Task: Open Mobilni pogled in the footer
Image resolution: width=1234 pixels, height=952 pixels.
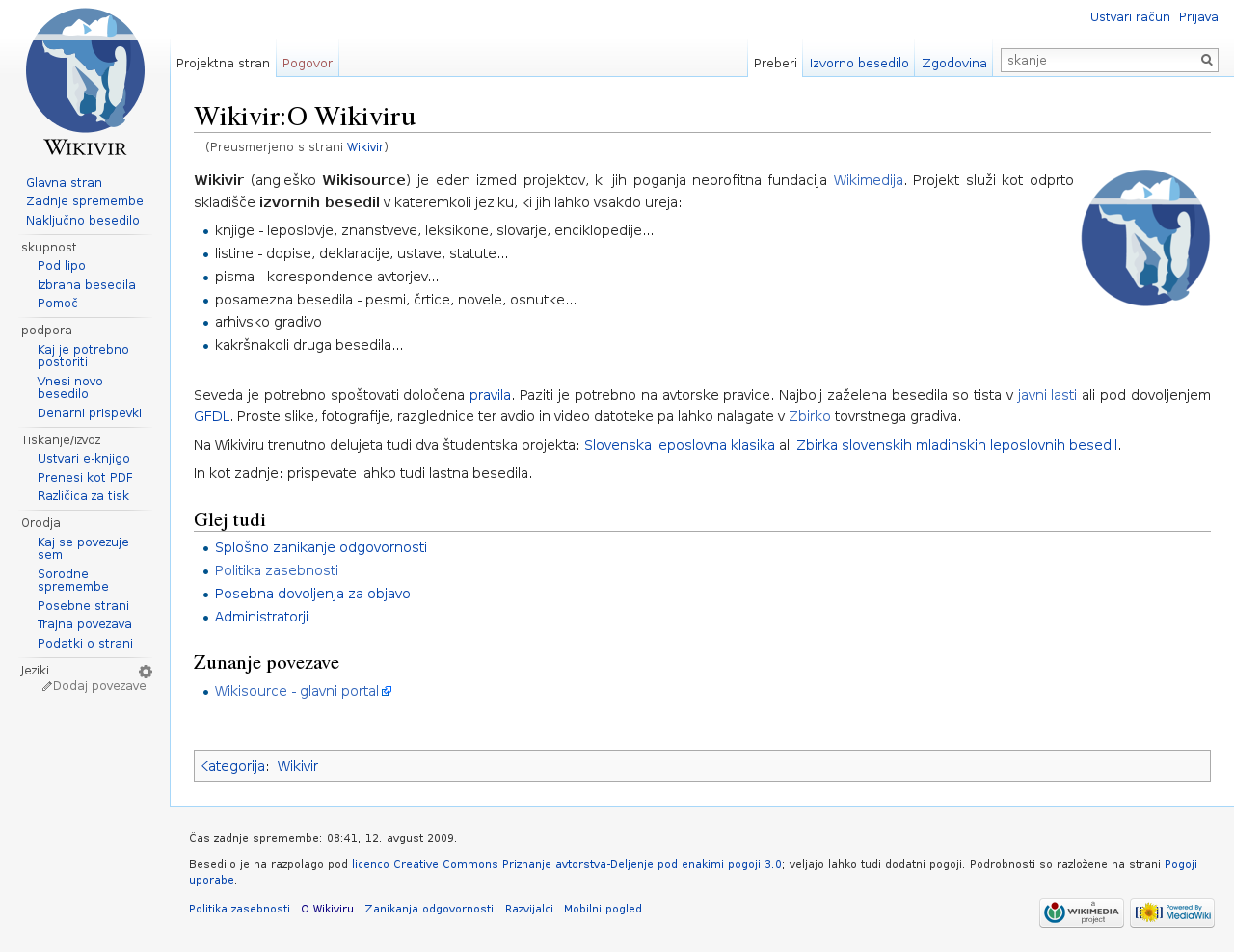Action: pyautogui.click(x=603, y=909)
